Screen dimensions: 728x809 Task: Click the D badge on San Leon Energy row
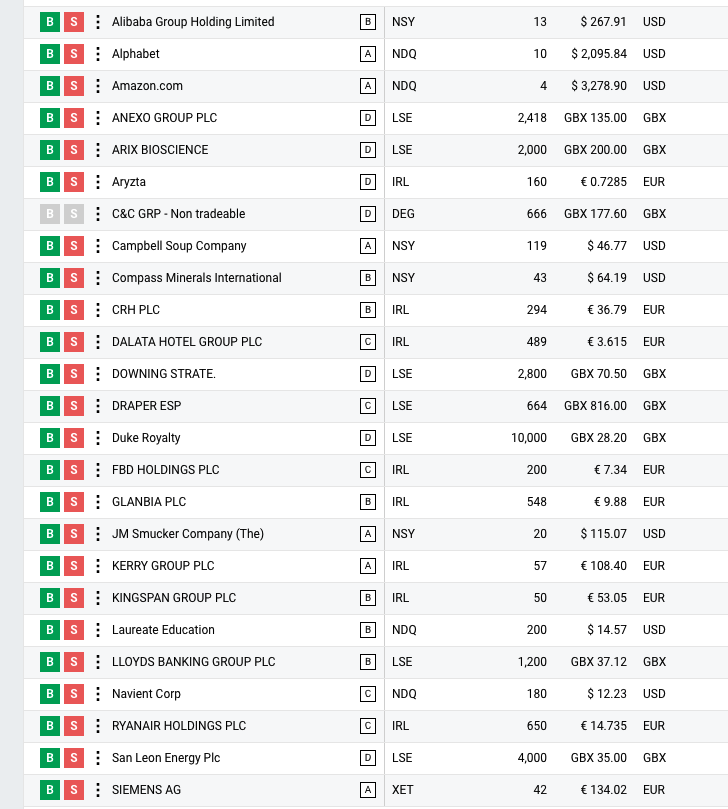coord(367,757)
